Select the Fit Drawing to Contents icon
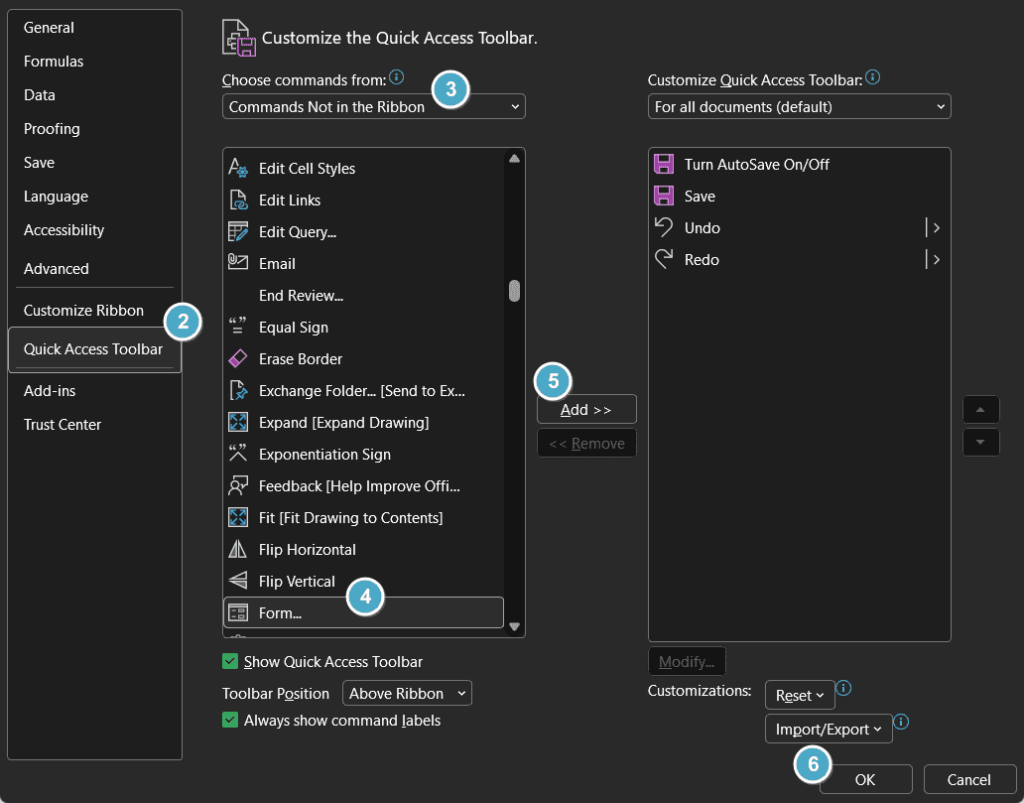 [238, 517]
